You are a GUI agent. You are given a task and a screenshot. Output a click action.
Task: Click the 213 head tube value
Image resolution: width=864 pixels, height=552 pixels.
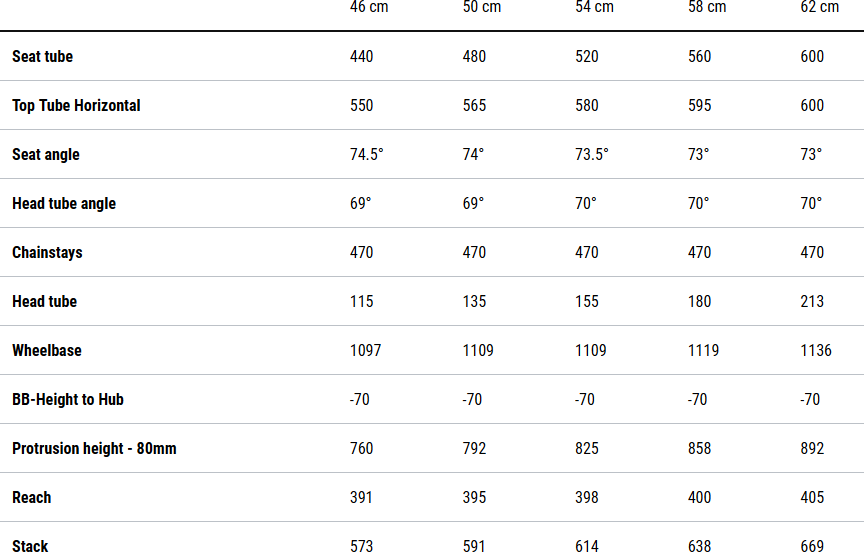[812, 301]
